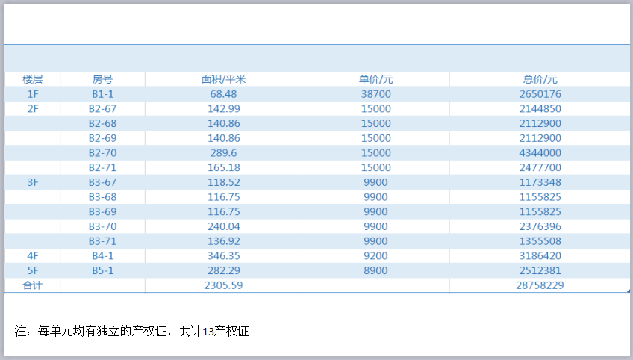Click the 面积/平米 column header
Screen dimensions: 633x360
point(224,80)
